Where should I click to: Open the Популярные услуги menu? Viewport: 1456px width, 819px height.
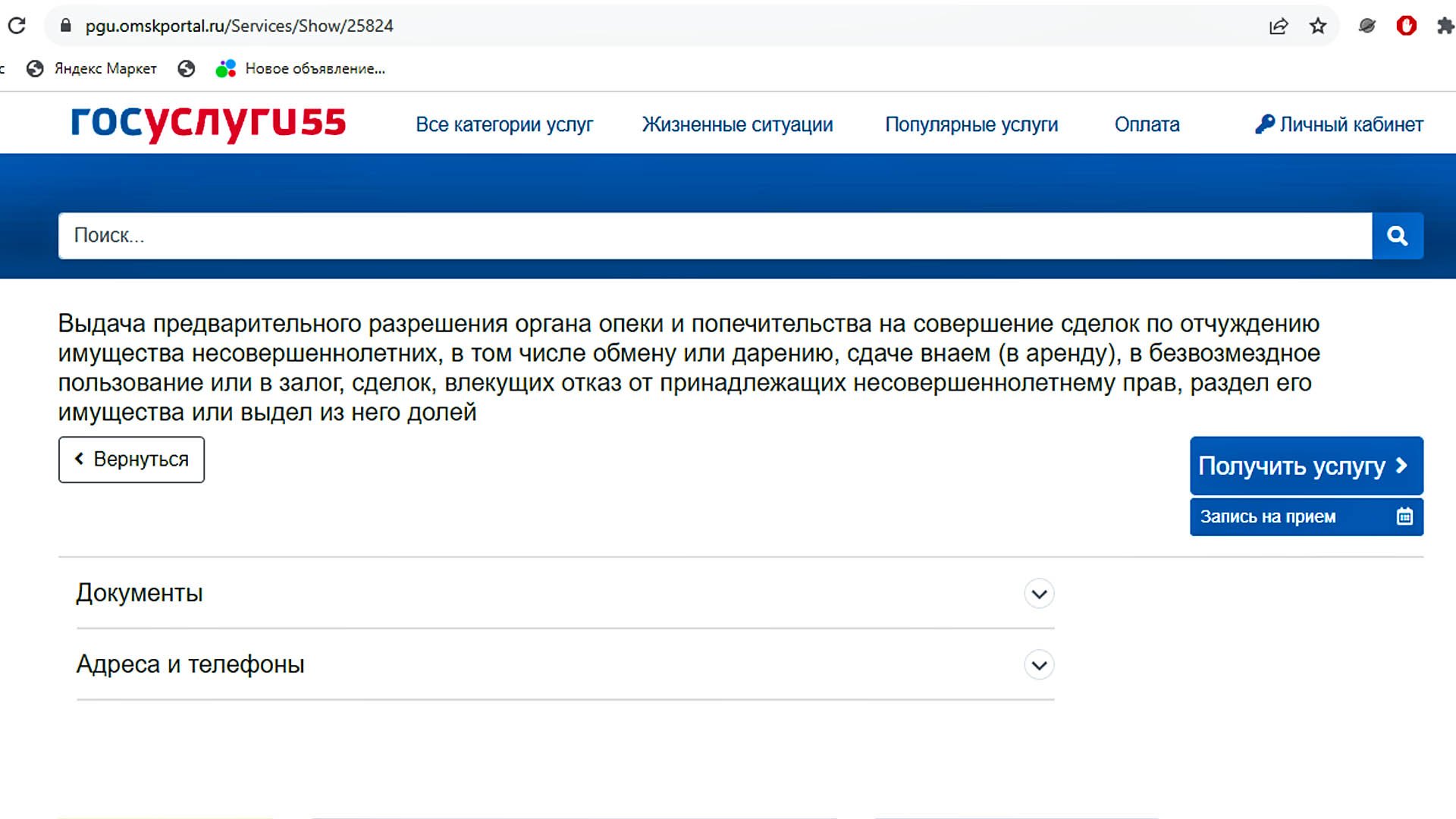[x=971, y=124]
